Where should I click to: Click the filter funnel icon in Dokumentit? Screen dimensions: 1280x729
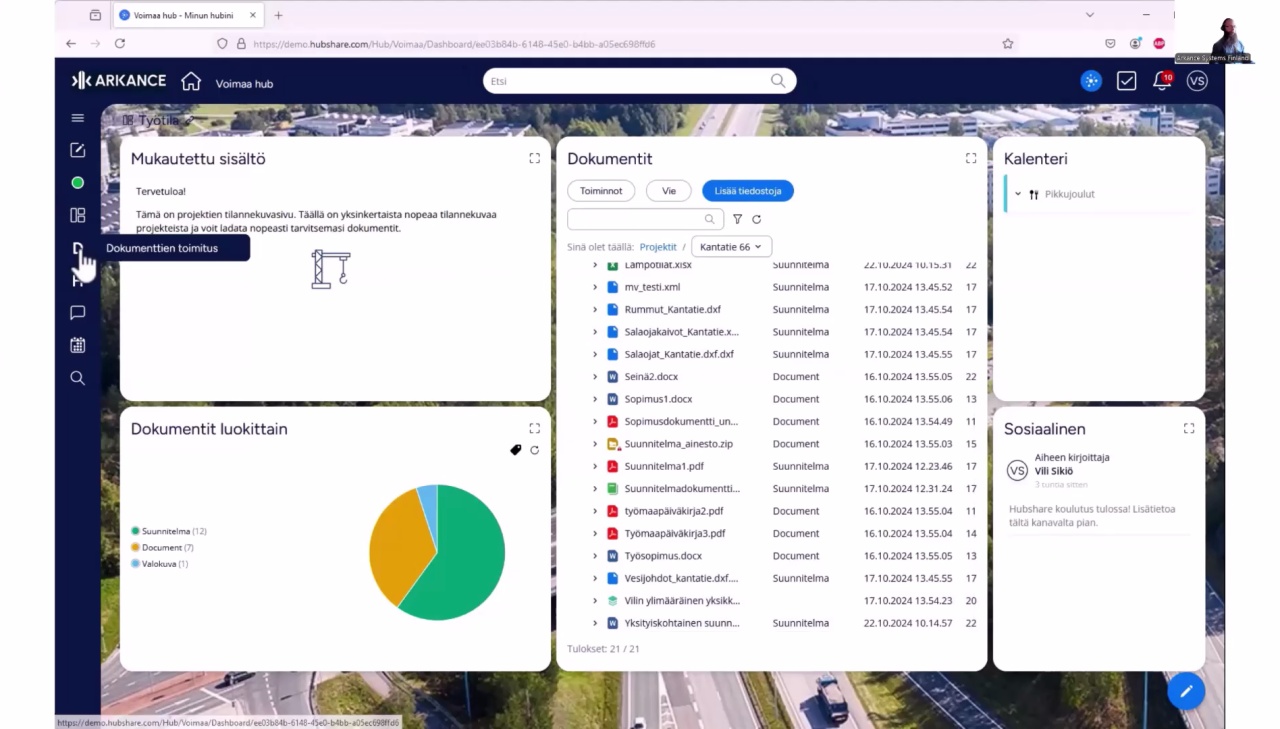(x=737, y=219)
